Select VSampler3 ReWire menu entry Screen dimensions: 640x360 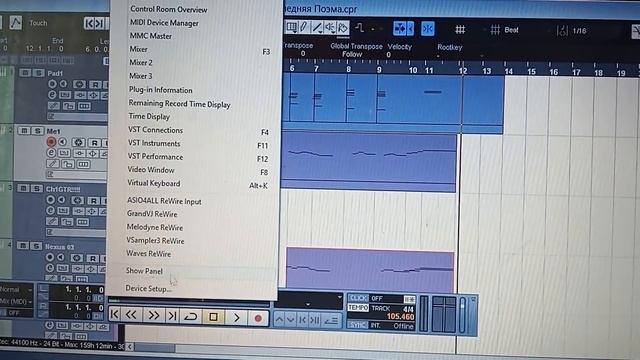point(155,241)
